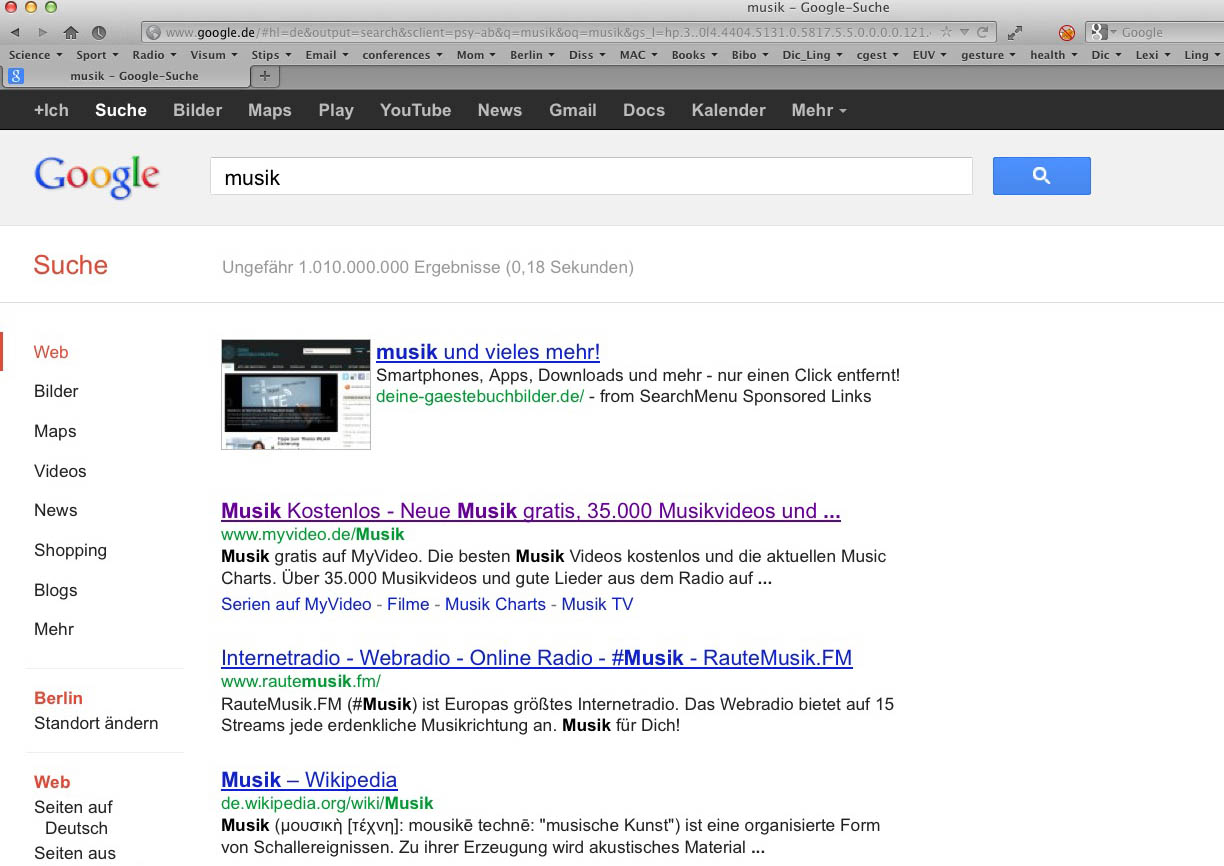This screenshot has height=866, width=1224.
Task: Open the Filme sitelink
Action: click(x=408, y=604)
